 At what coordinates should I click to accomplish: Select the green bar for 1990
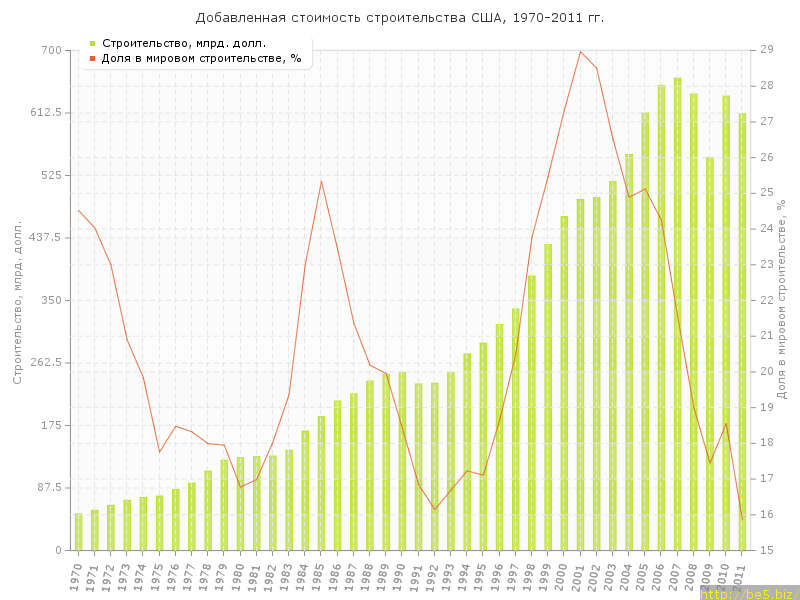click(402, 461)
